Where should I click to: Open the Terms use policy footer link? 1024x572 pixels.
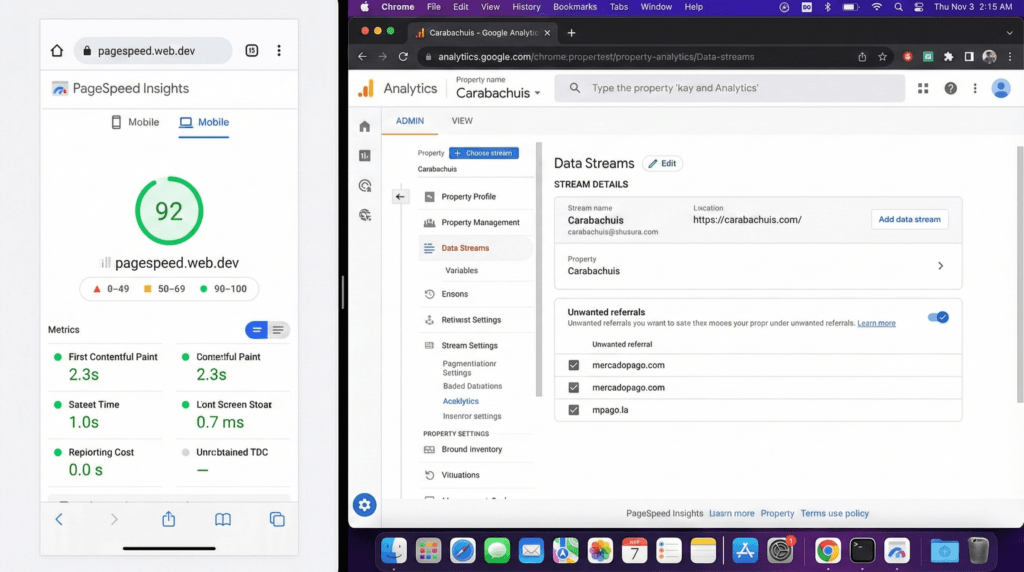835,513
